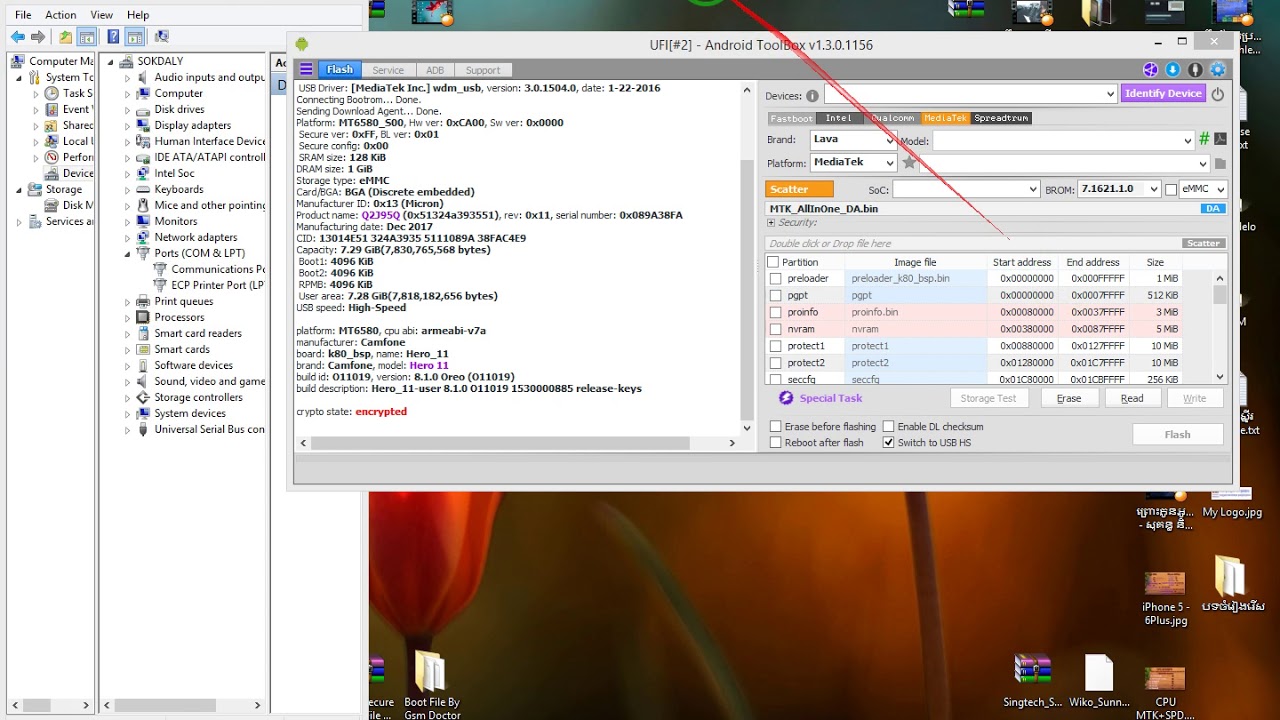This screenshot has width=1280, height=720.
Task: Tick the nvram partition checkbox
Action: point(775,330)
